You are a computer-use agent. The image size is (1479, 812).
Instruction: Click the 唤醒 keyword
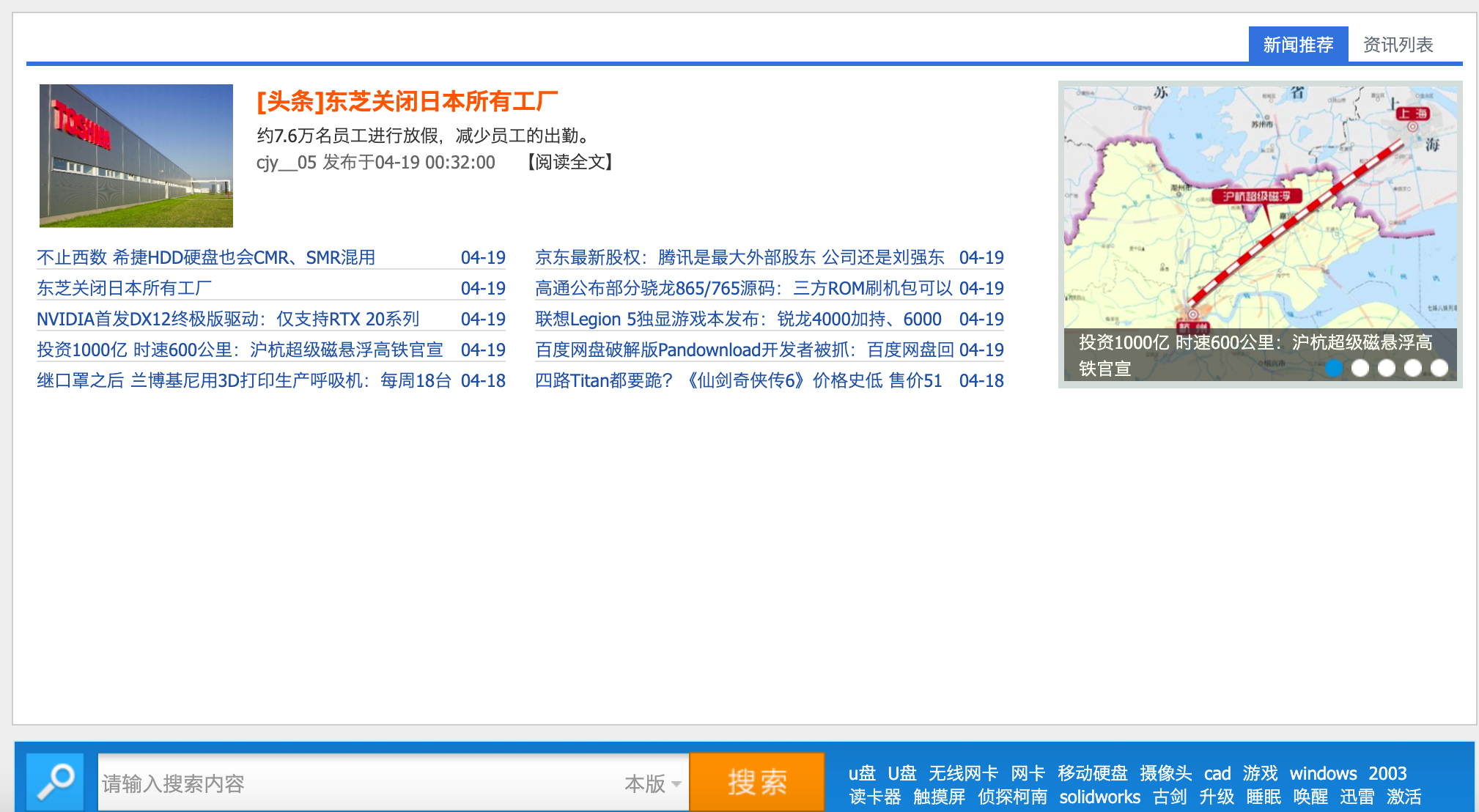coord(1310,797)
